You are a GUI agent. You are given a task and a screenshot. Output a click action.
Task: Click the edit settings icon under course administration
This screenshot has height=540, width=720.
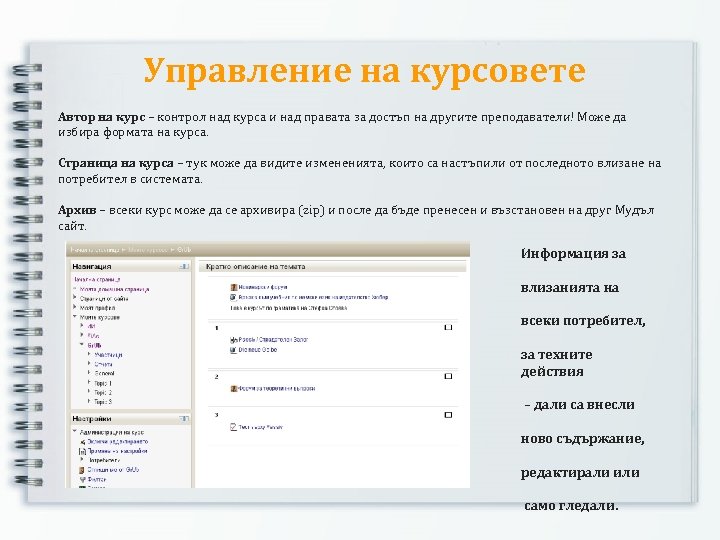click(83, 451)
